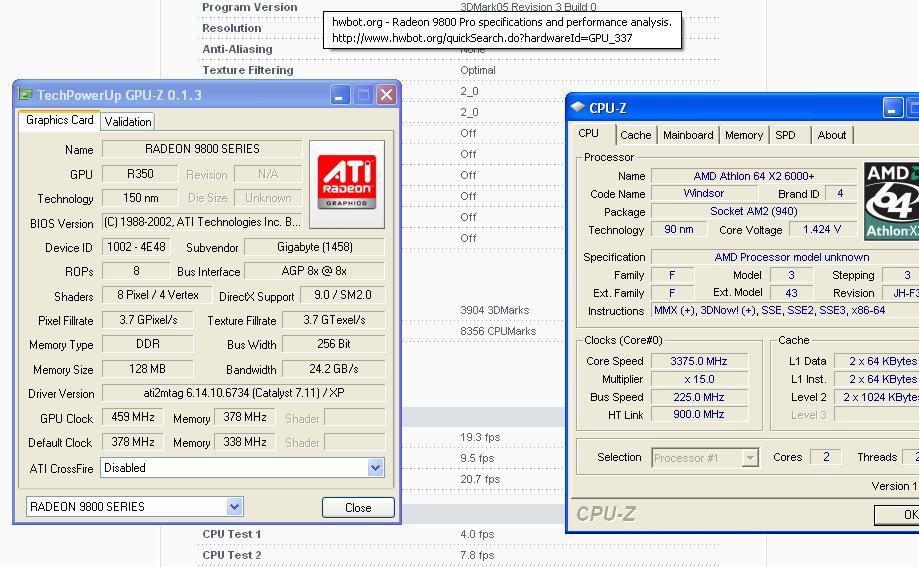Image resolution: width=919 pixels, height=567 pixels.
Task: Click the Code Name value Windsor
Action: tap(703, 193)
